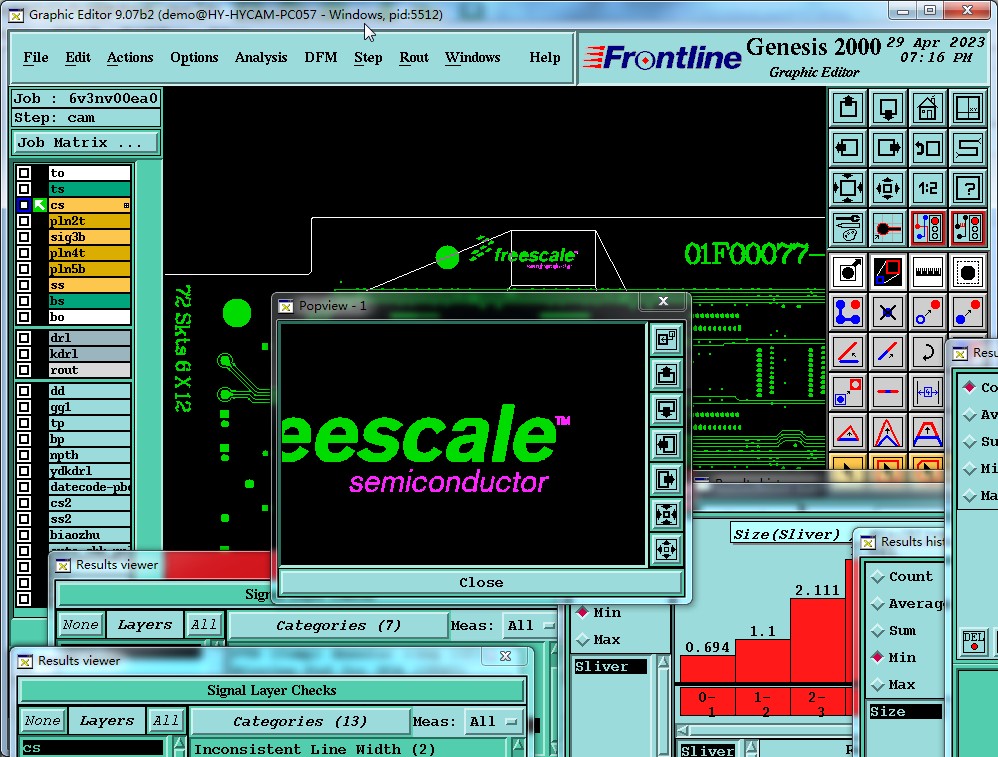Click the question mark help icon

[968, 188]
